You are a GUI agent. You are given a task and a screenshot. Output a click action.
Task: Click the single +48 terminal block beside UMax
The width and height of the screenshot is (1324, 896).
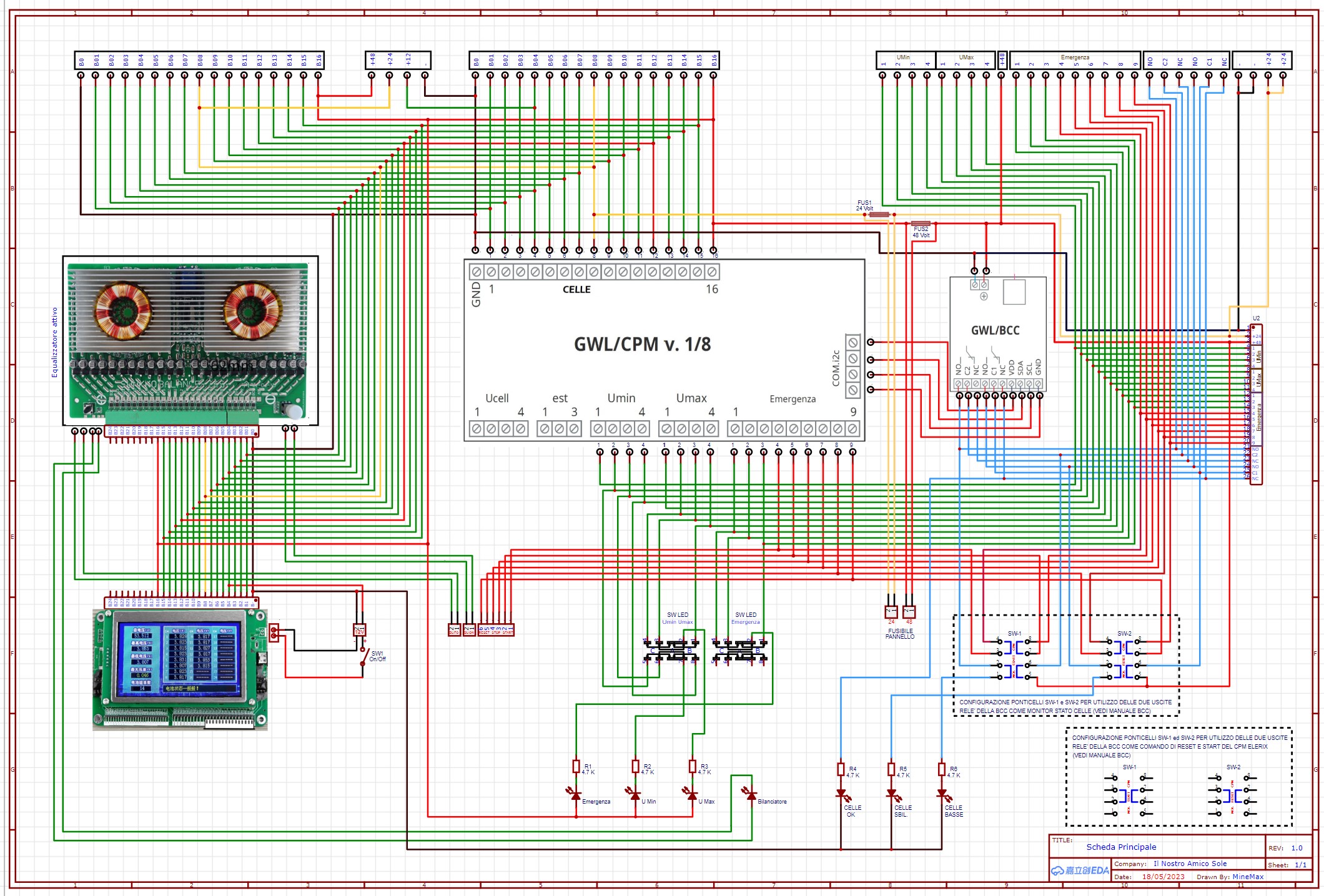[1002, 60]
